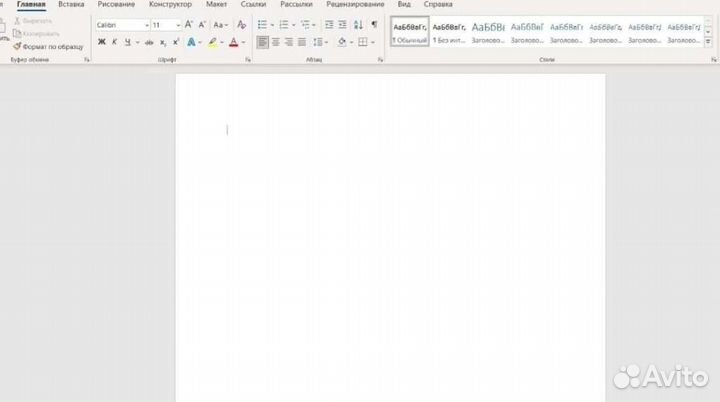This screenshot has width=720, height=402.
Task: Open the Шрифт dialog launcher
Action: click(x=248, y=60)
